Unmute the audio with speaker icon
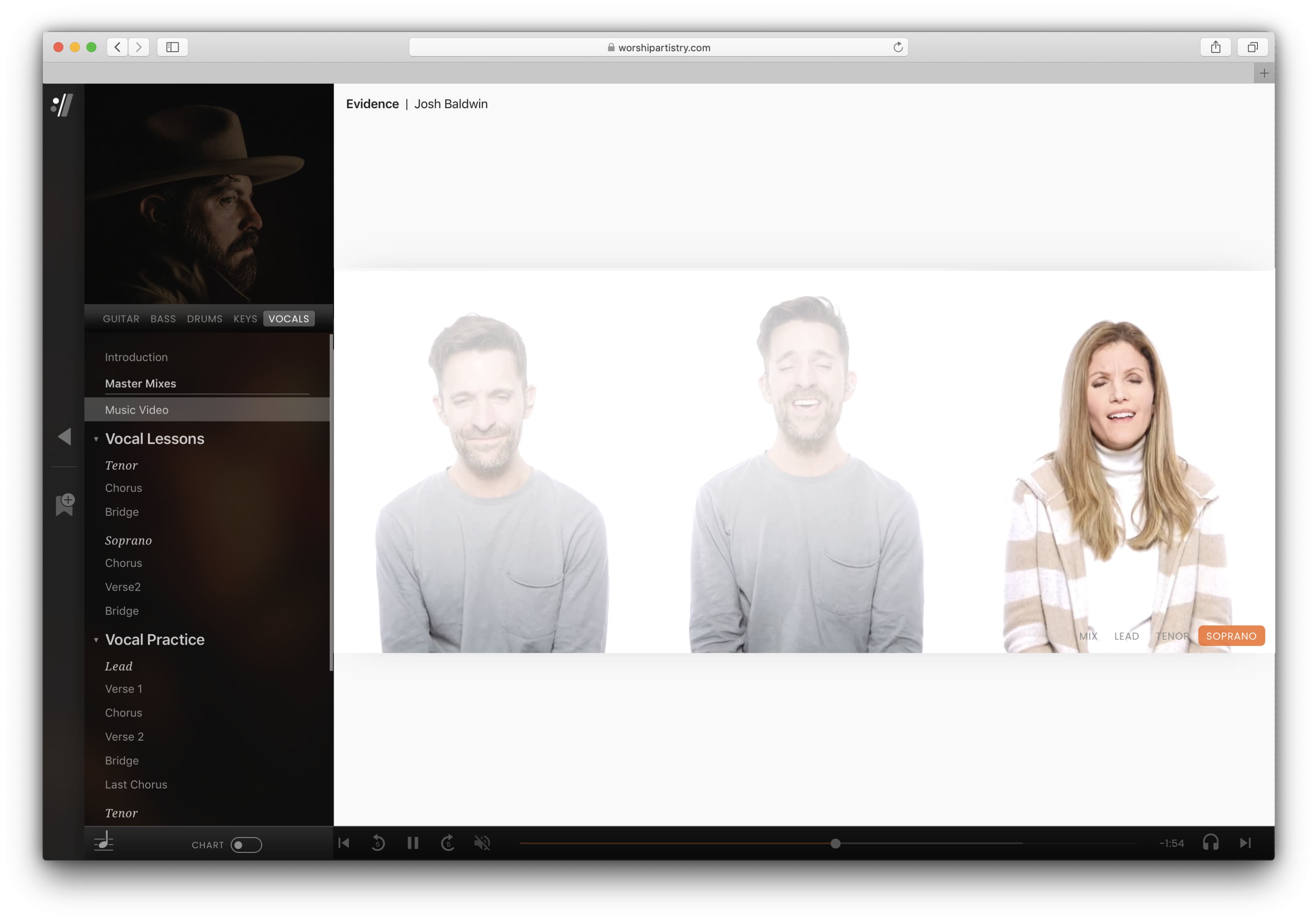This screenshot has height=921, width=1316. pos(482,843)
